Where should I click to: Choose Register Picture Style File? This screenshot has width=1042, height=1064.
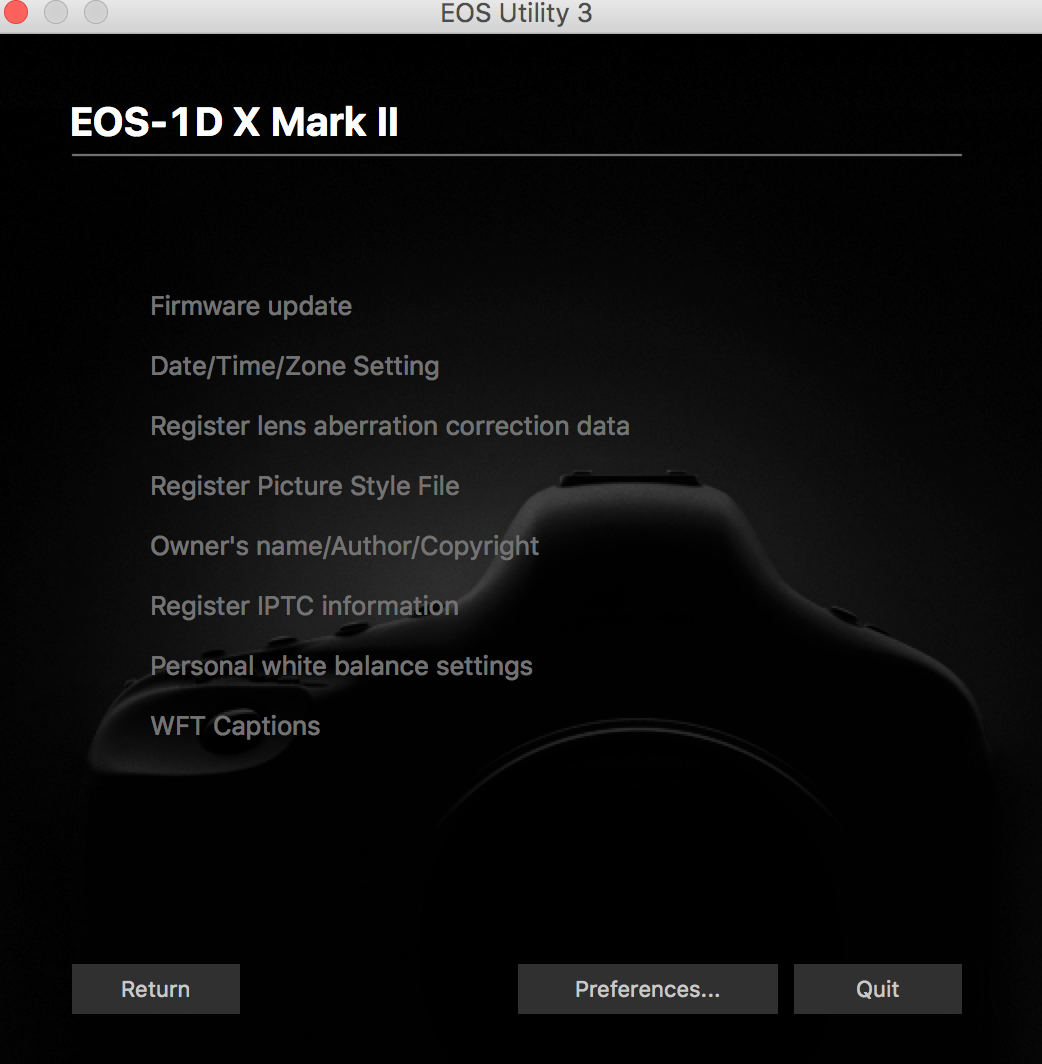(305, 487)
